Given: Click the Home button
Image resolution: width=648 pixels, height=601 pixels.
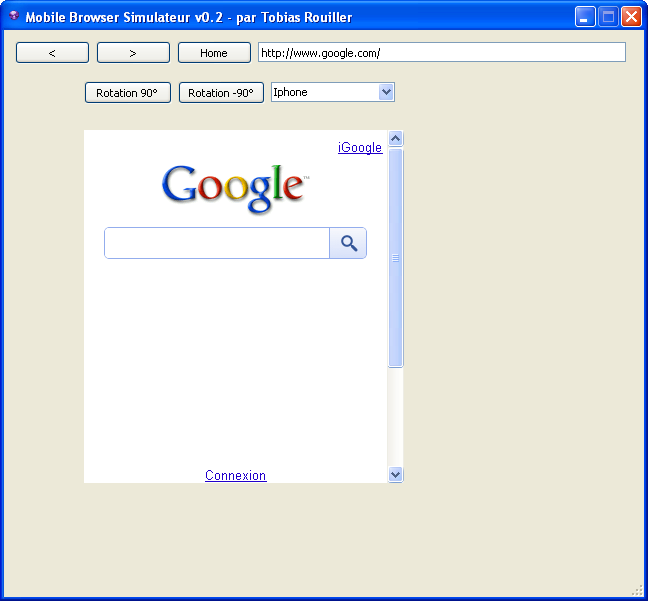Looking at the screenshot, I should (x=214, y=52).
